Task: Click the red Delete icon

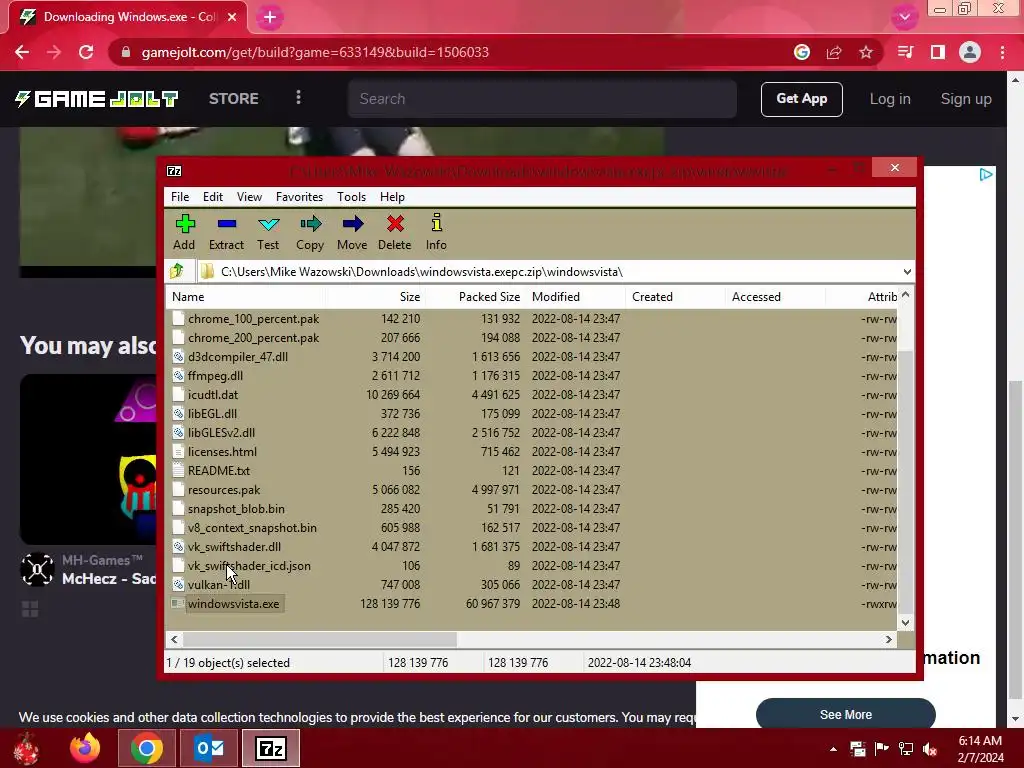Action: 394,232
